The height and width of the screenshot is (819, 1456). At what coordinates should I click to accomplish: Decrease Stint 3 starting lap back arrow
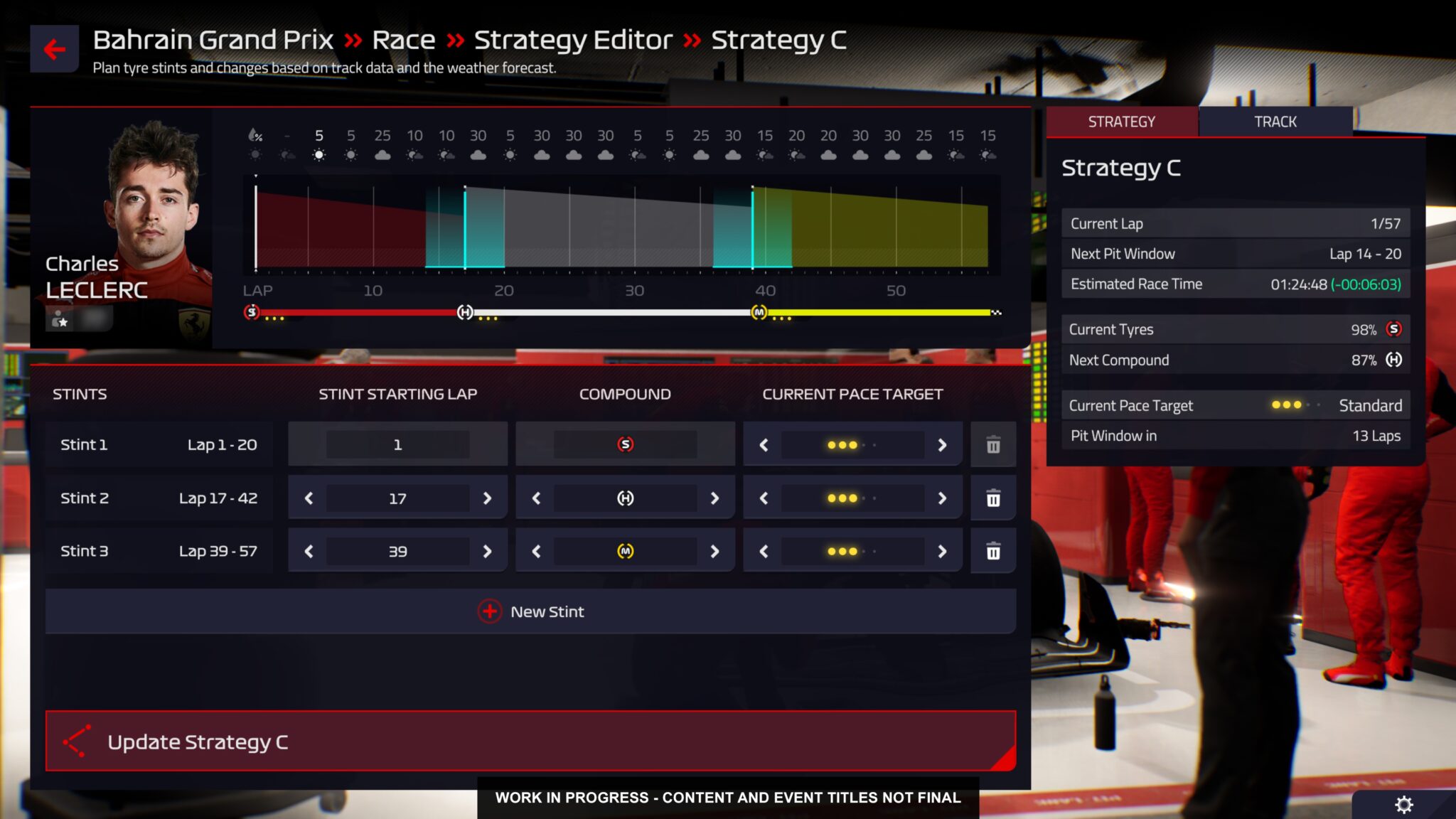(x=308, y=551)
